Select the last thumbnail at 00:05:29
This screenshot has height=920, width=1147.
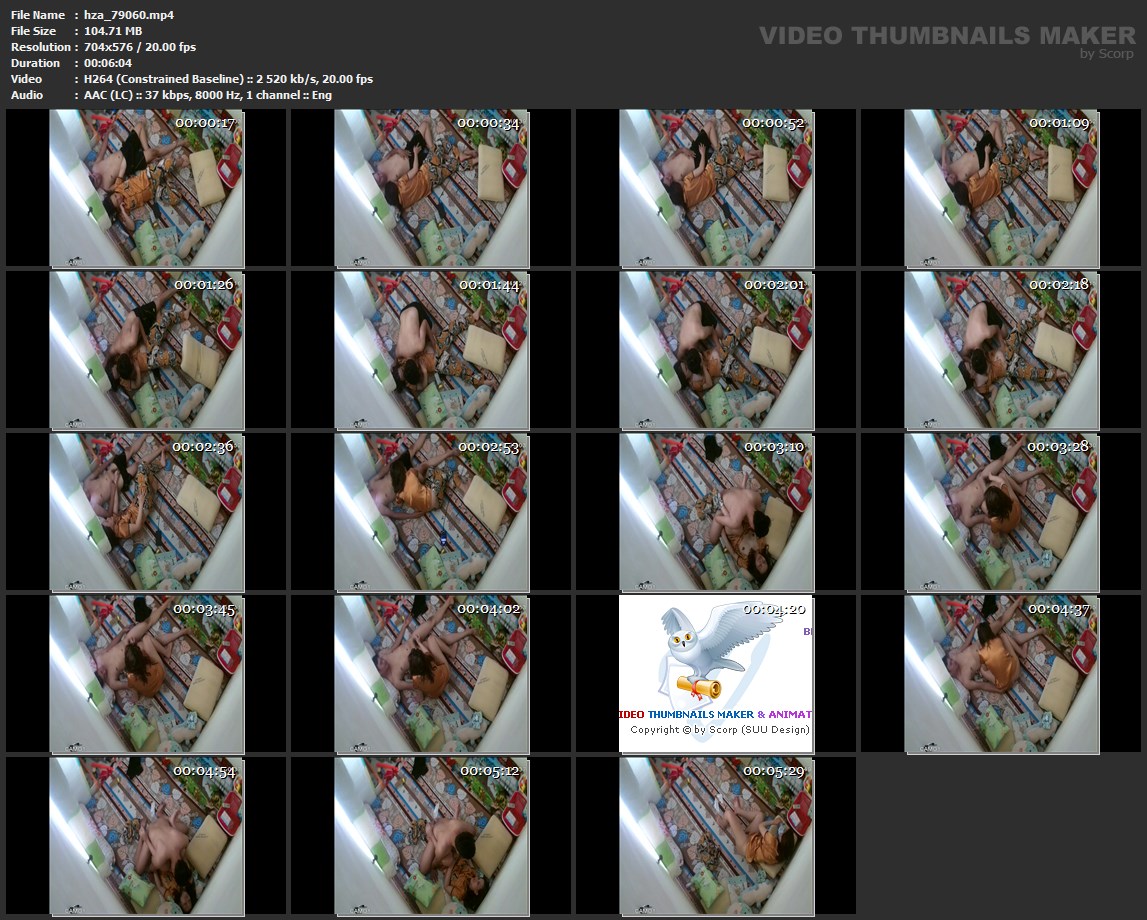coord(716,836)
